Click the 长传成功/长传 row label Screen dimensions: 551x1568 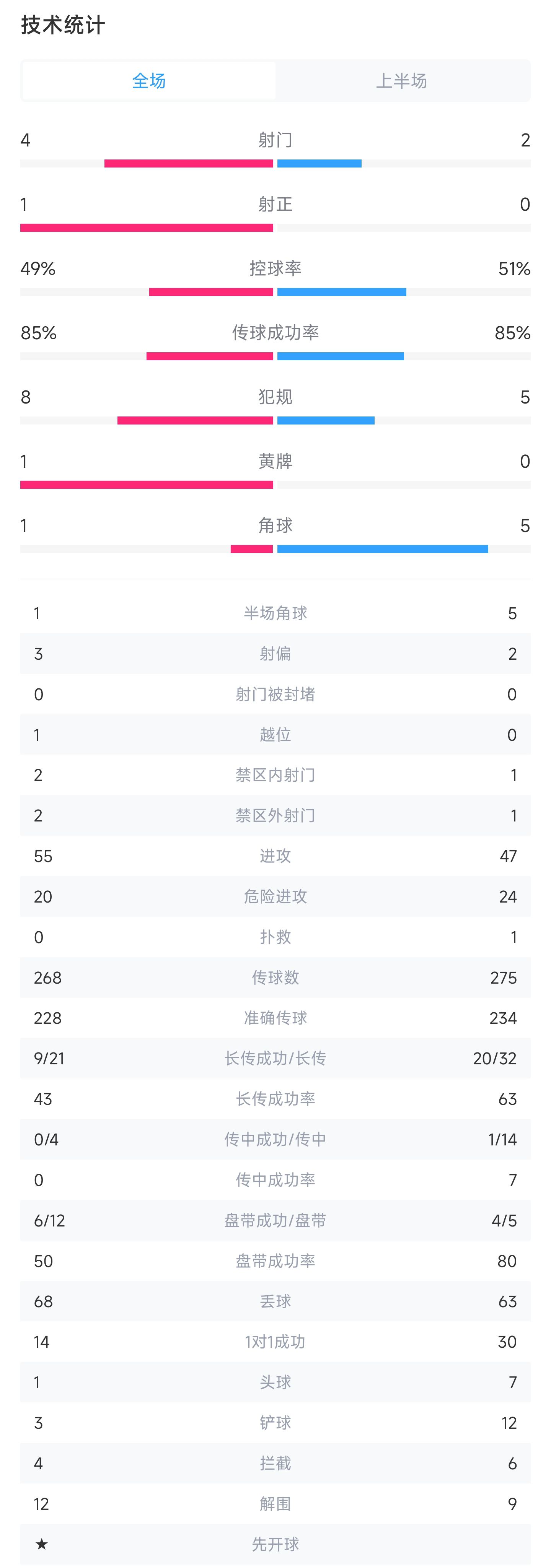(275, 1059)
